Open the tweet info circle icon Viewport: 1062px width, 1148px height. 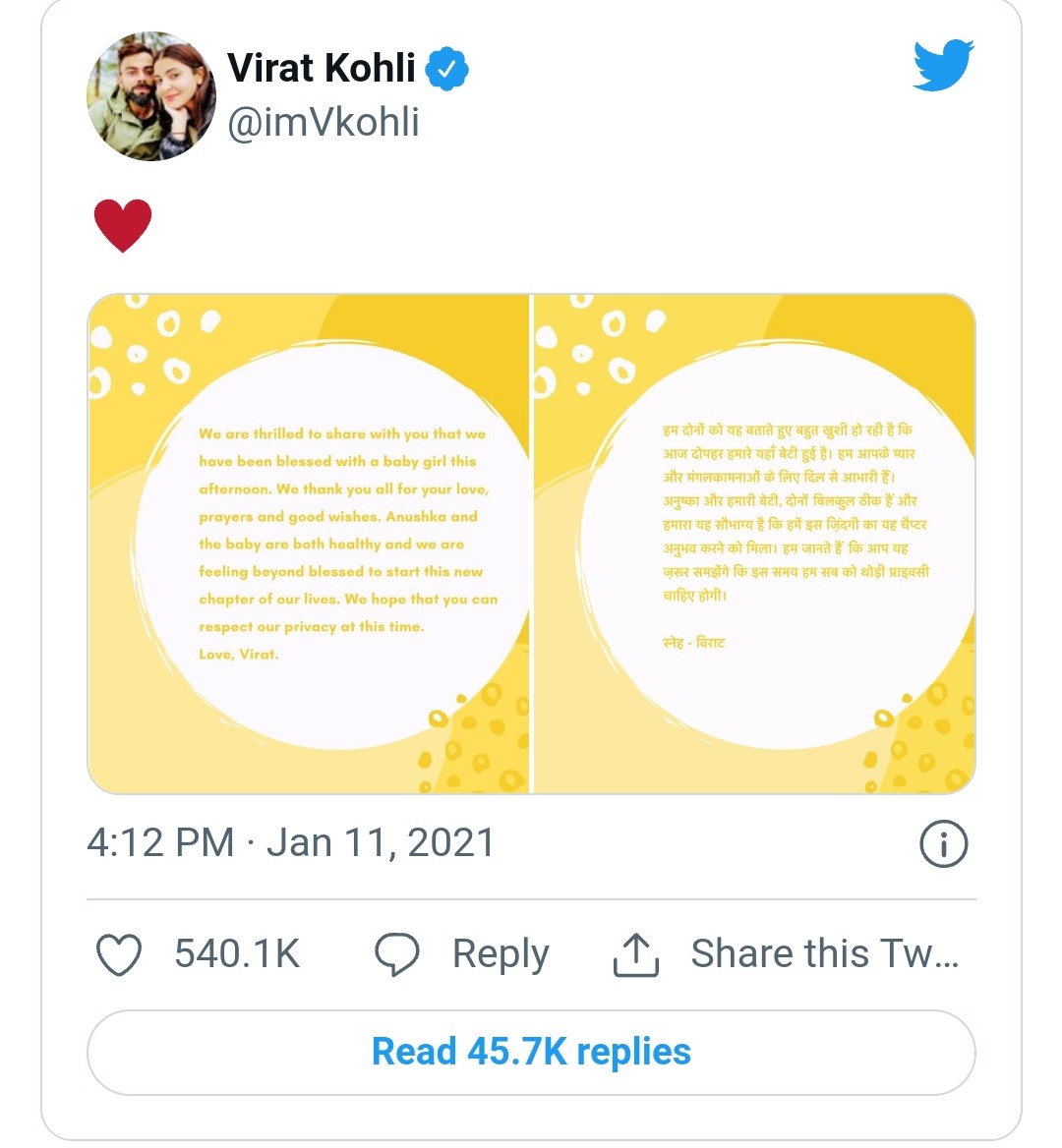click(943, 844)
